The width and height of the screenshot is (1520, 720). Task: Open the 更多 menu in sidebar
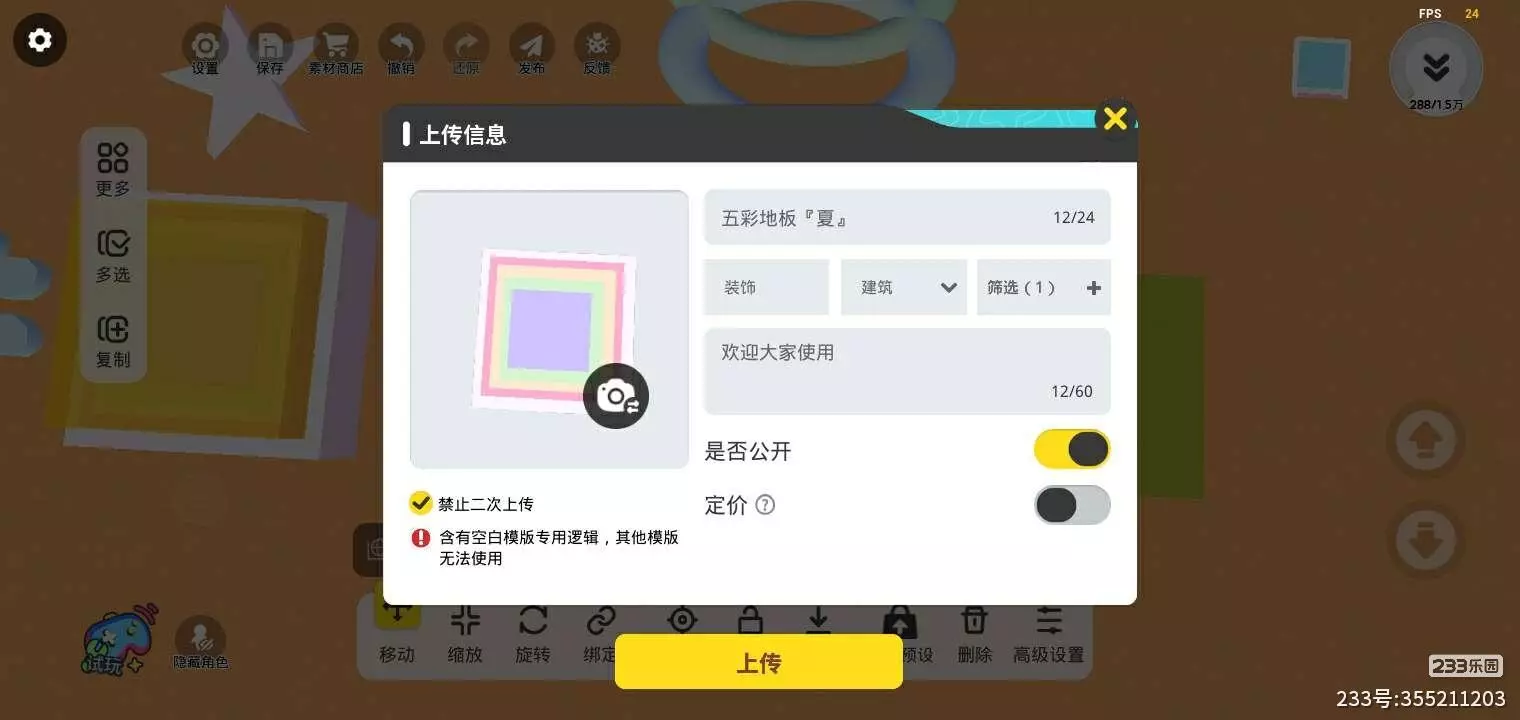pos(113,170)
